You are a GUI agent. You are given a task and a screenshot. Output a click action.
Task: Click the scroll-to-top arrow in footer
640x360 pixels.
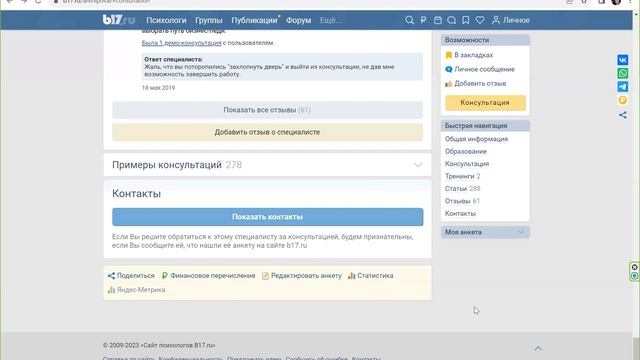tap(538, 348)
